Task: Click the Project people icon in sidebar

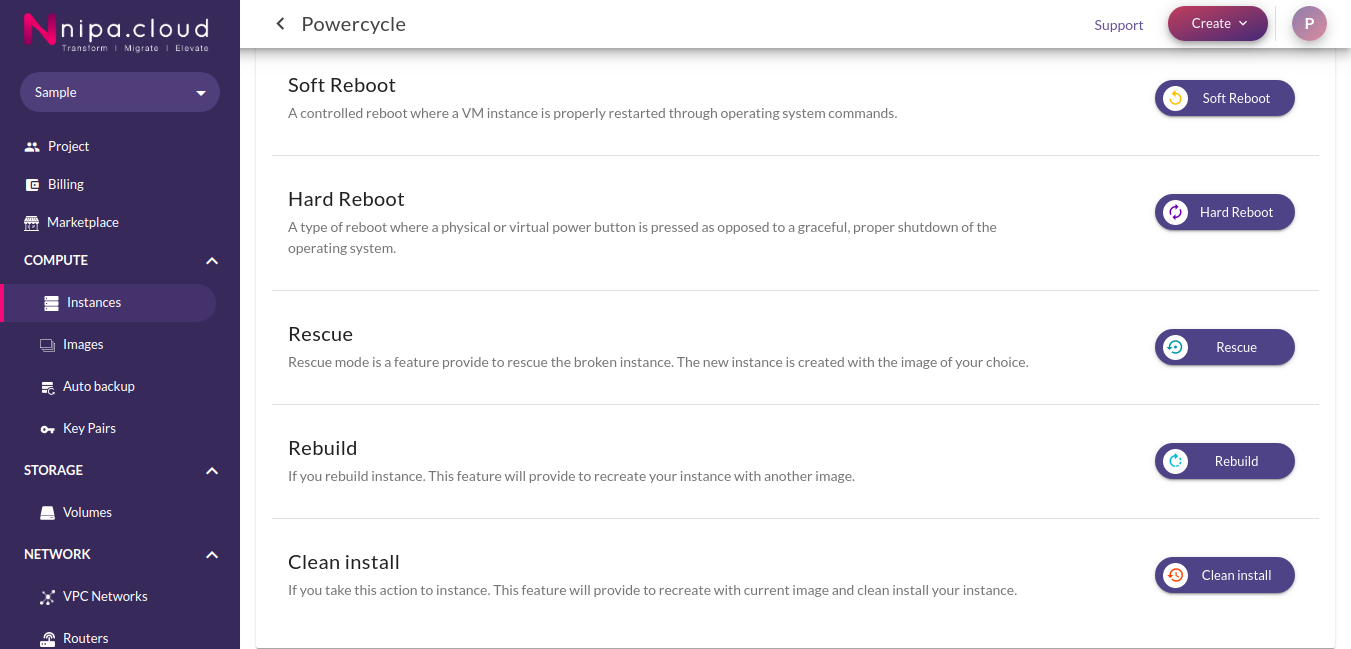Action: point(31,146)
